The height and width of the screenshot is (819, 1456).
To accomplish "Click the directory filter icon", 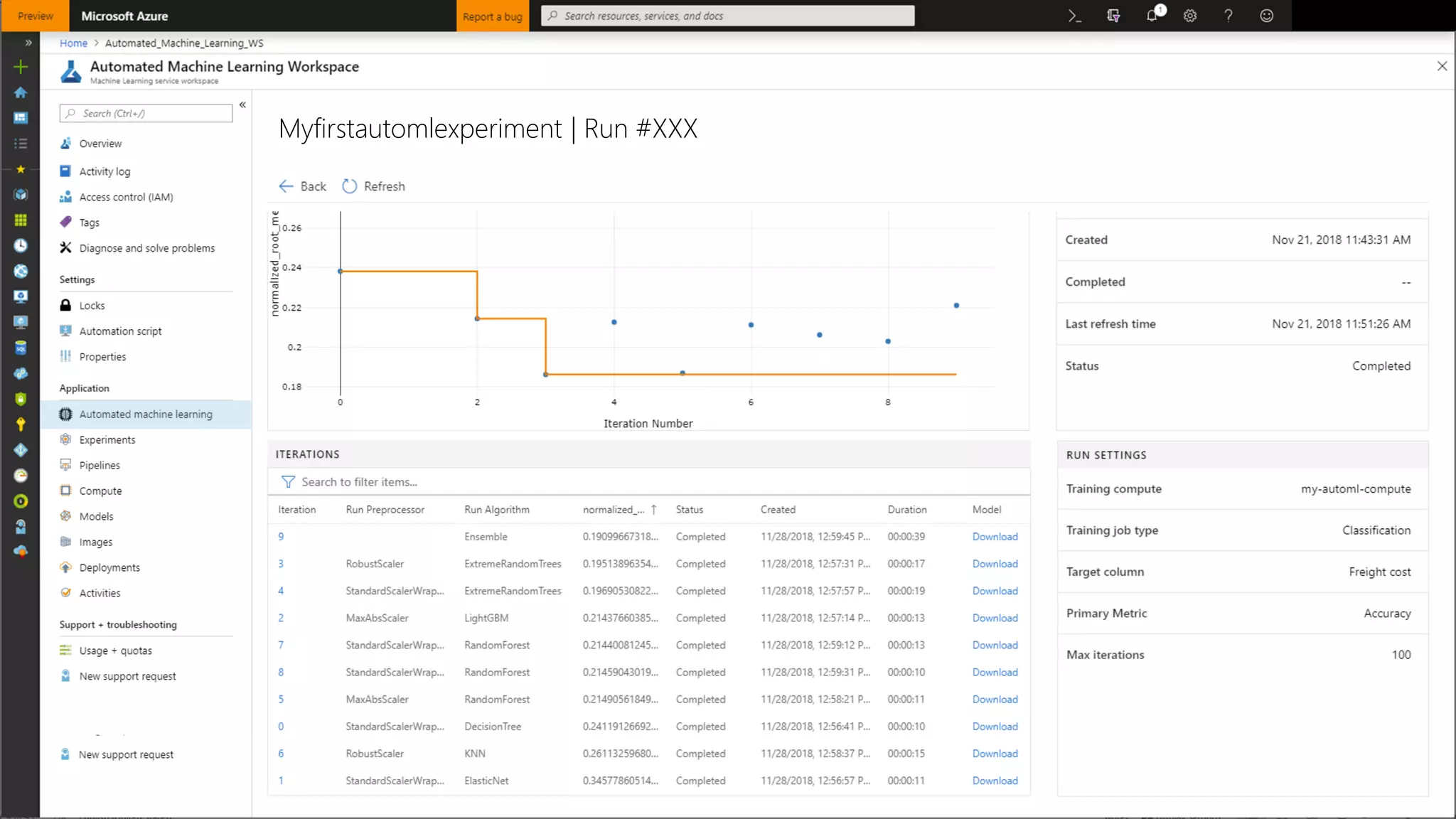I will (1113, 16).
